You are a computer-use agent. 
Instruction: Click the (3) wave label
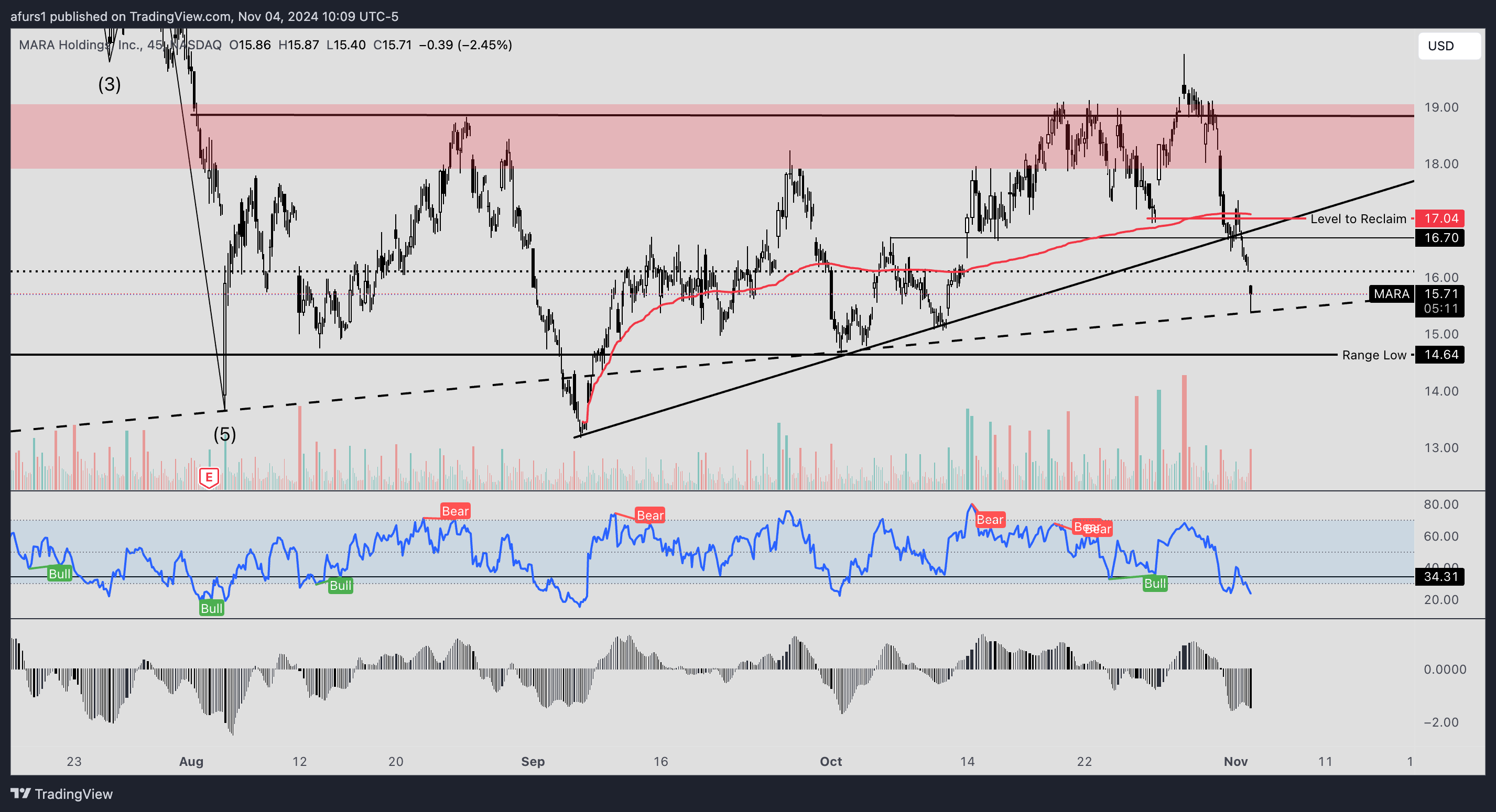click(109, 84)
